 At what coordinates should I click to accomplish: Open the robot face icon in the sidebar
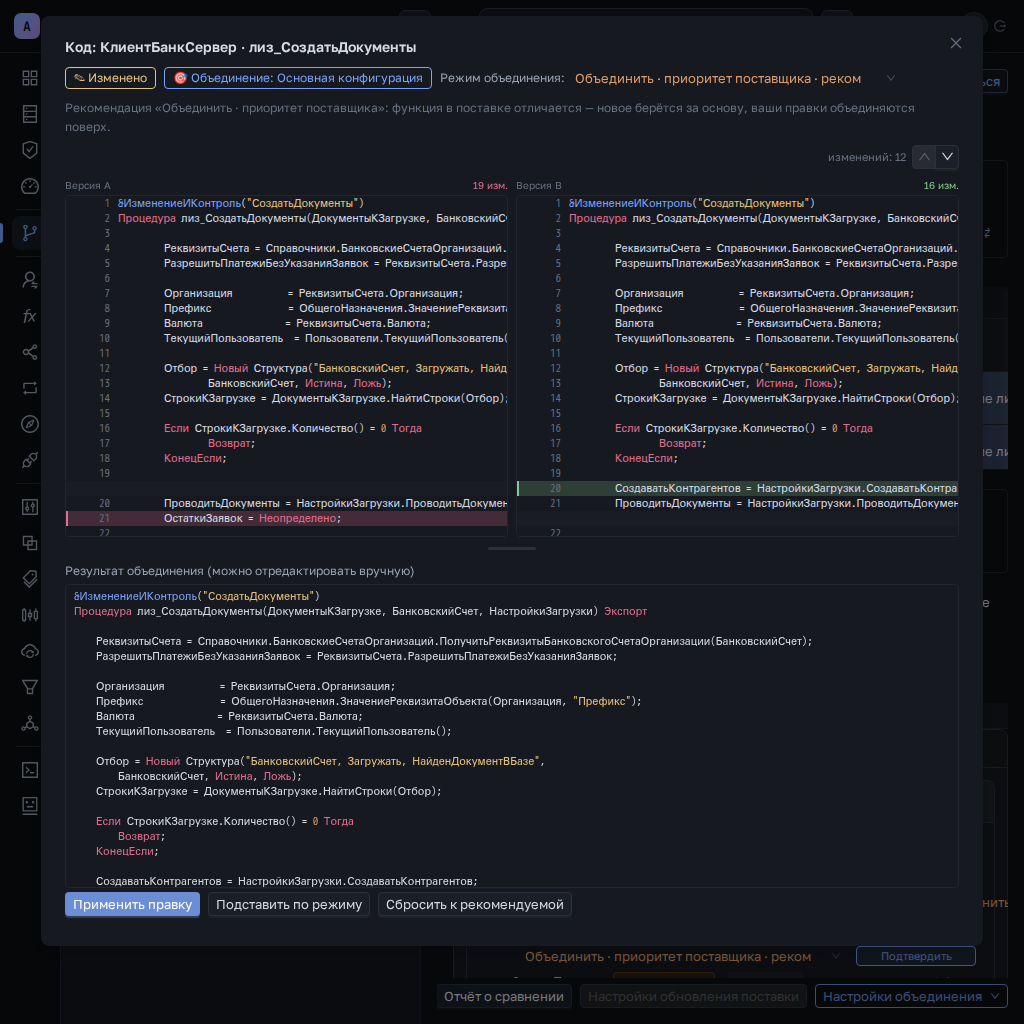[x=29, y=805]
